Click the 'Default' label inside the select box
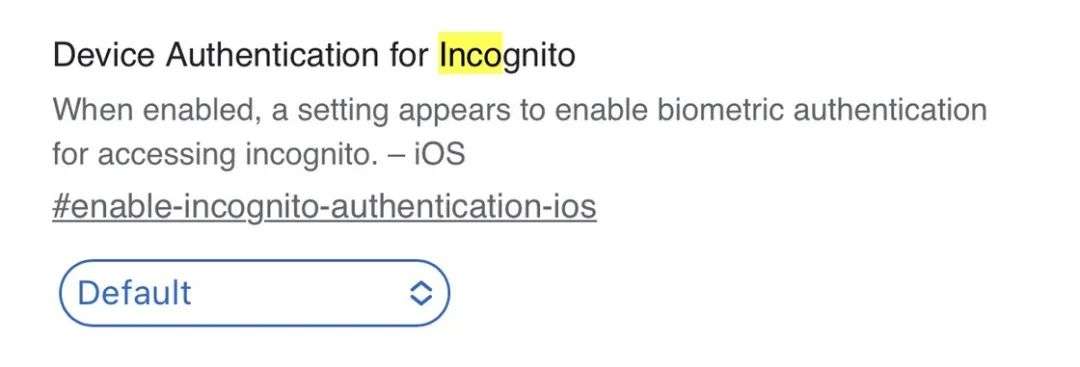Screen dimensions: 1080x367 click(134, 293)
